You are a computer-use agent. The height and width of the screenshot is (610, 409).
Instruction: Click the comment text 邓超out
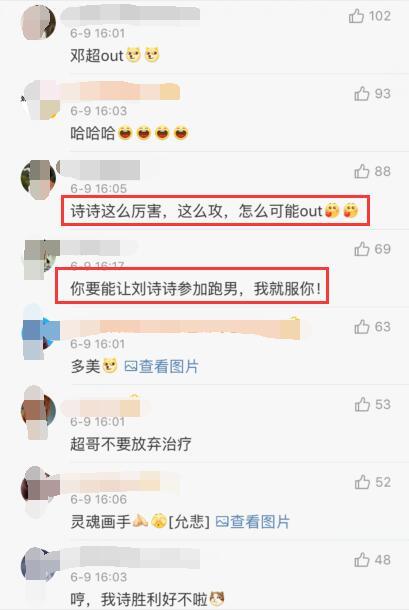pyautogui.click(x=115, y=55)
